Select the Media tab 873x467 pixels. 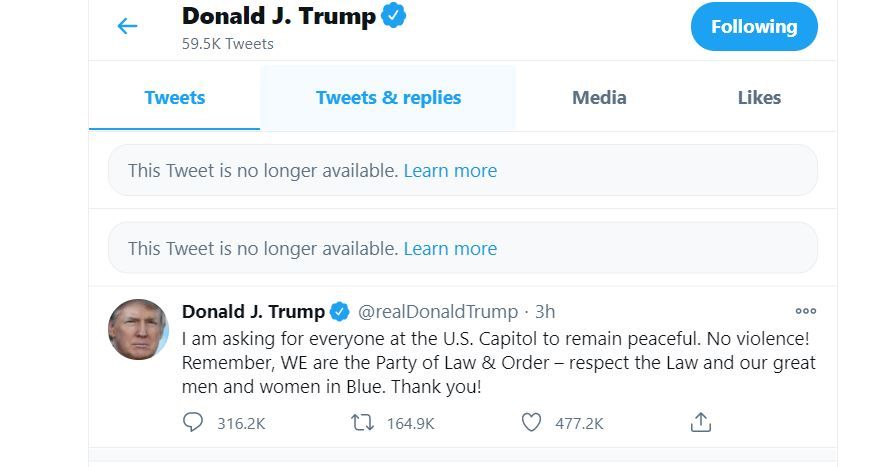599,98
